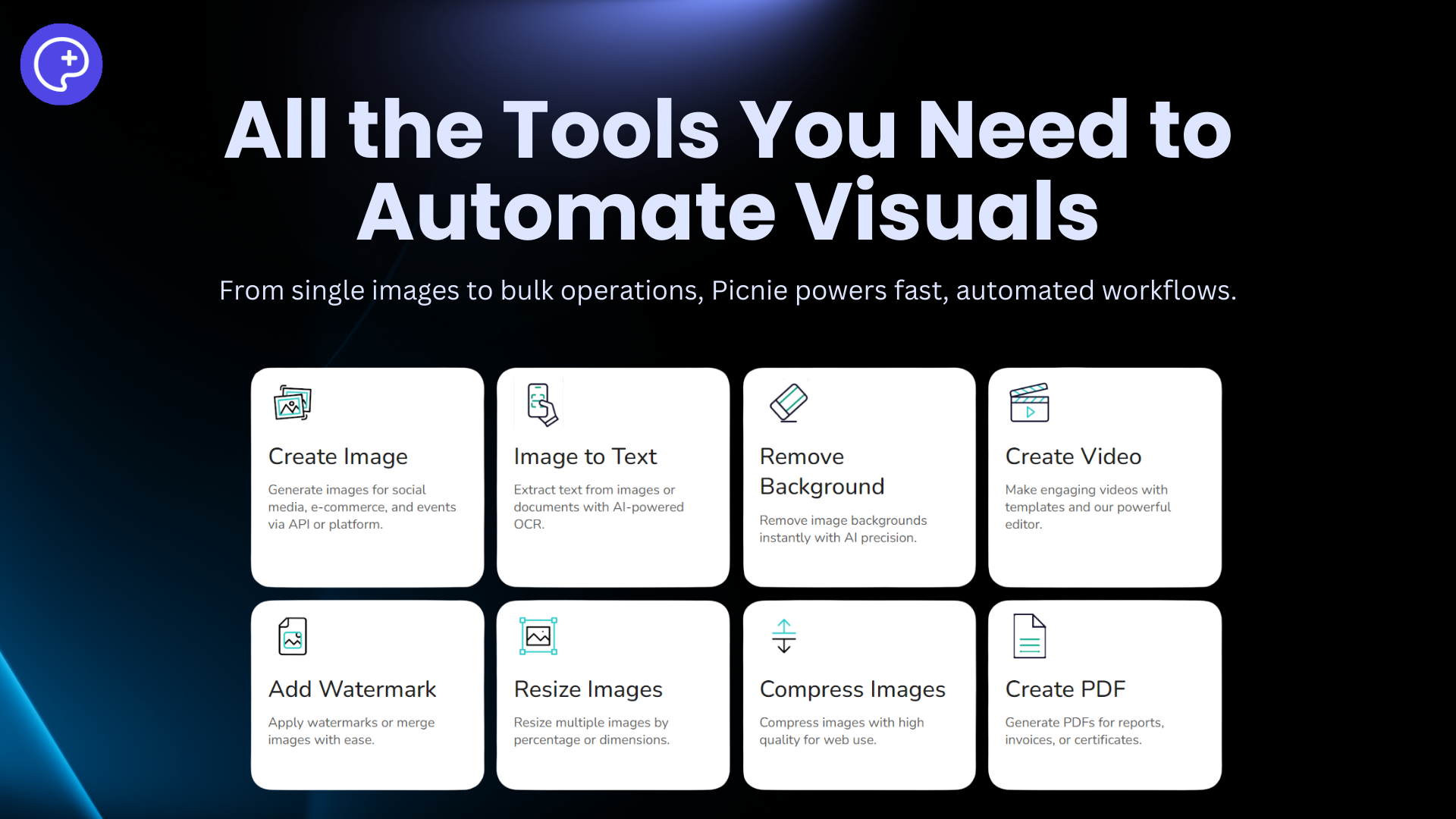Click the Create PDF document icon
The height and width of the screenshot is (819, 1456).
click(x=1029, y=636)
